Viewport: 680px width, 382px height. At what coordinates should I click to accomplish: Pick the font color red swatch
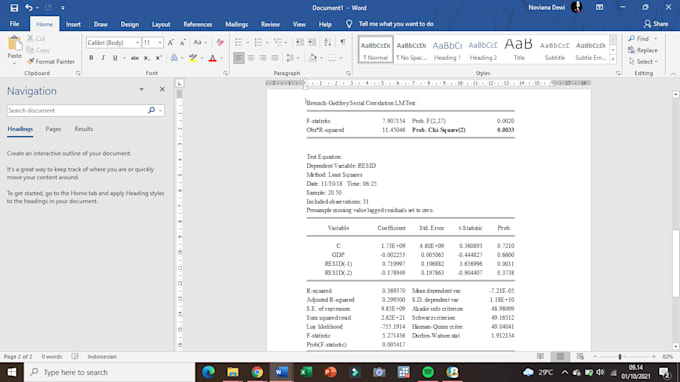212,58
